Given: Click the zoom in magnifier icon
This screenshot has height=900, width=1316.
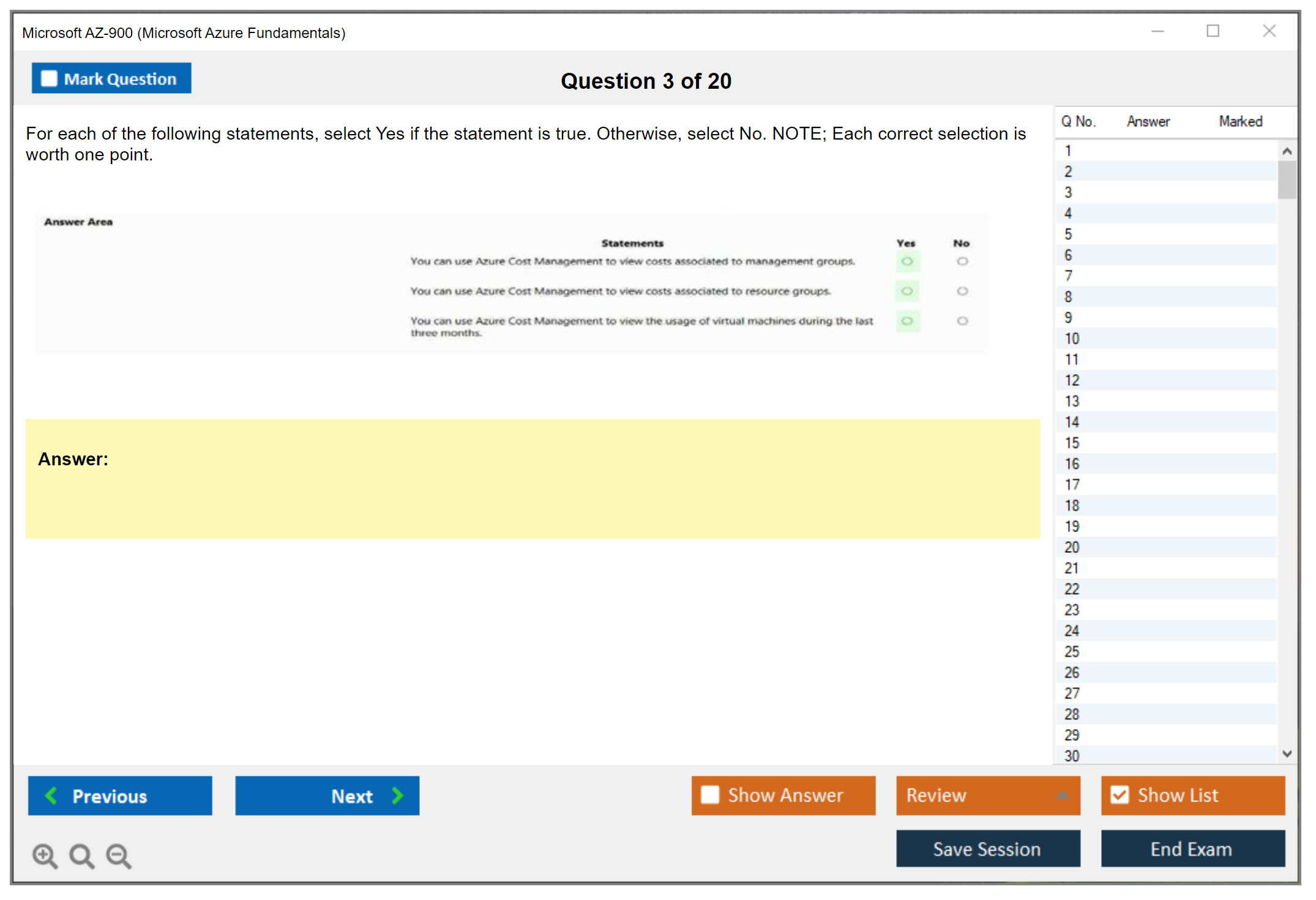Looking at the screenshot, I should [45, 855].
